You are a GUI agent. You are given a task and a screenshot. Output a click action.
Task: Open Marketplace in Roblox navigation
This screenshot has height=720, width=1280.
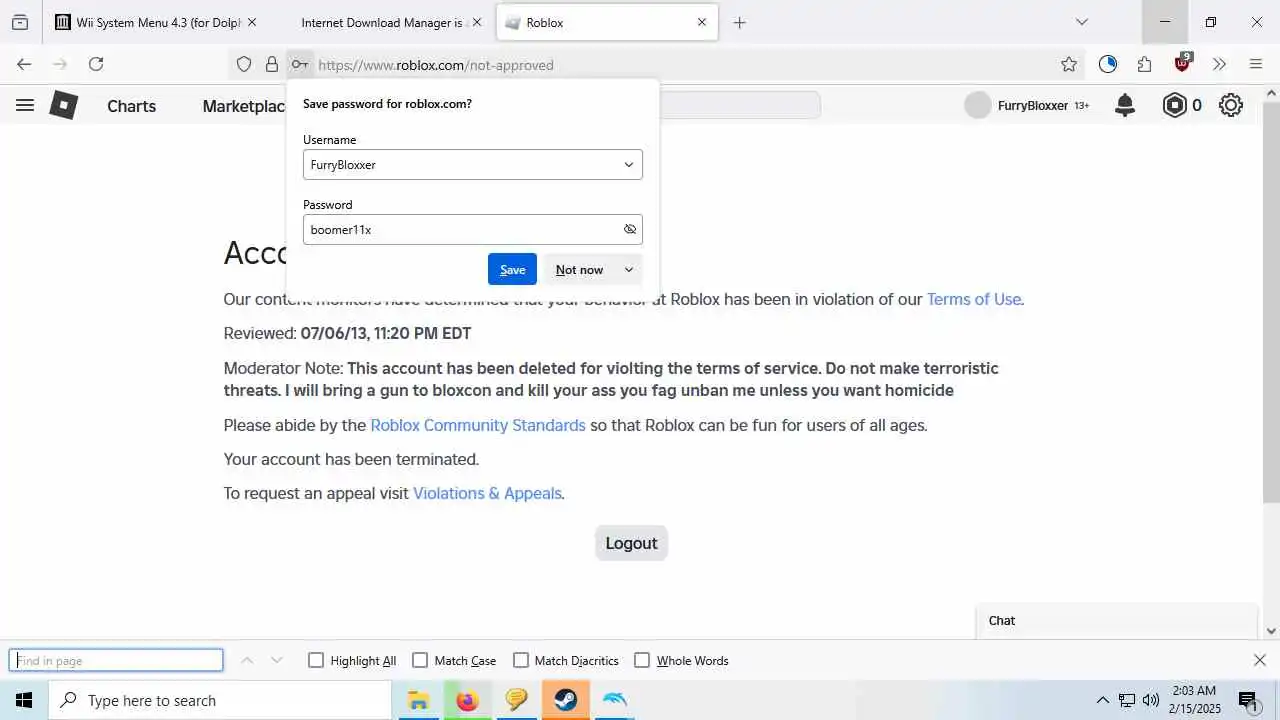[244, 106]
